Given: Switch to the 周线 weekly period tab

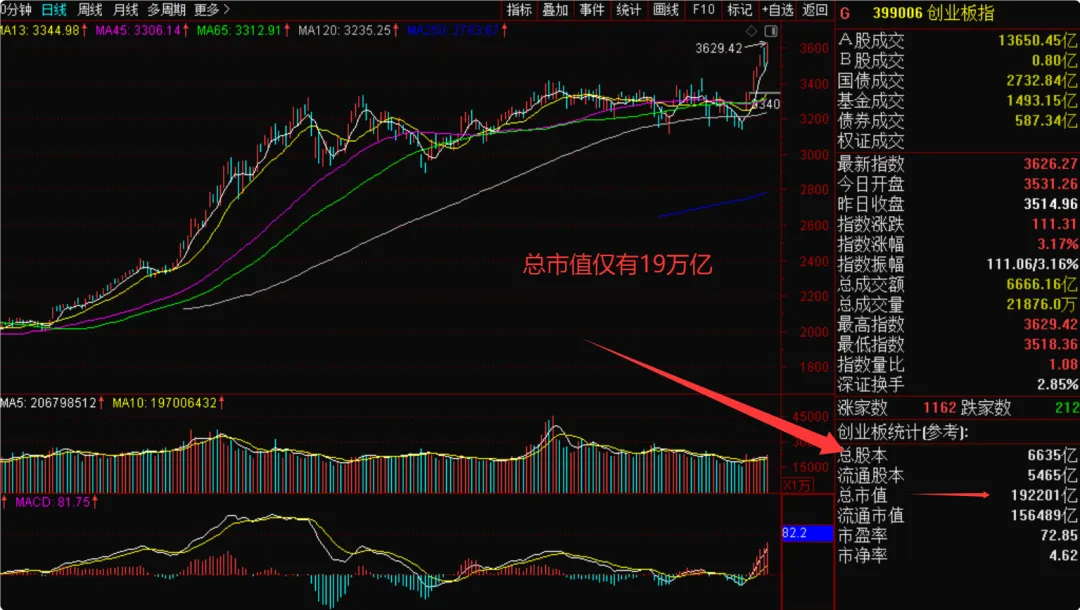Looking at the screenshot, I should (x=90, y=10).
